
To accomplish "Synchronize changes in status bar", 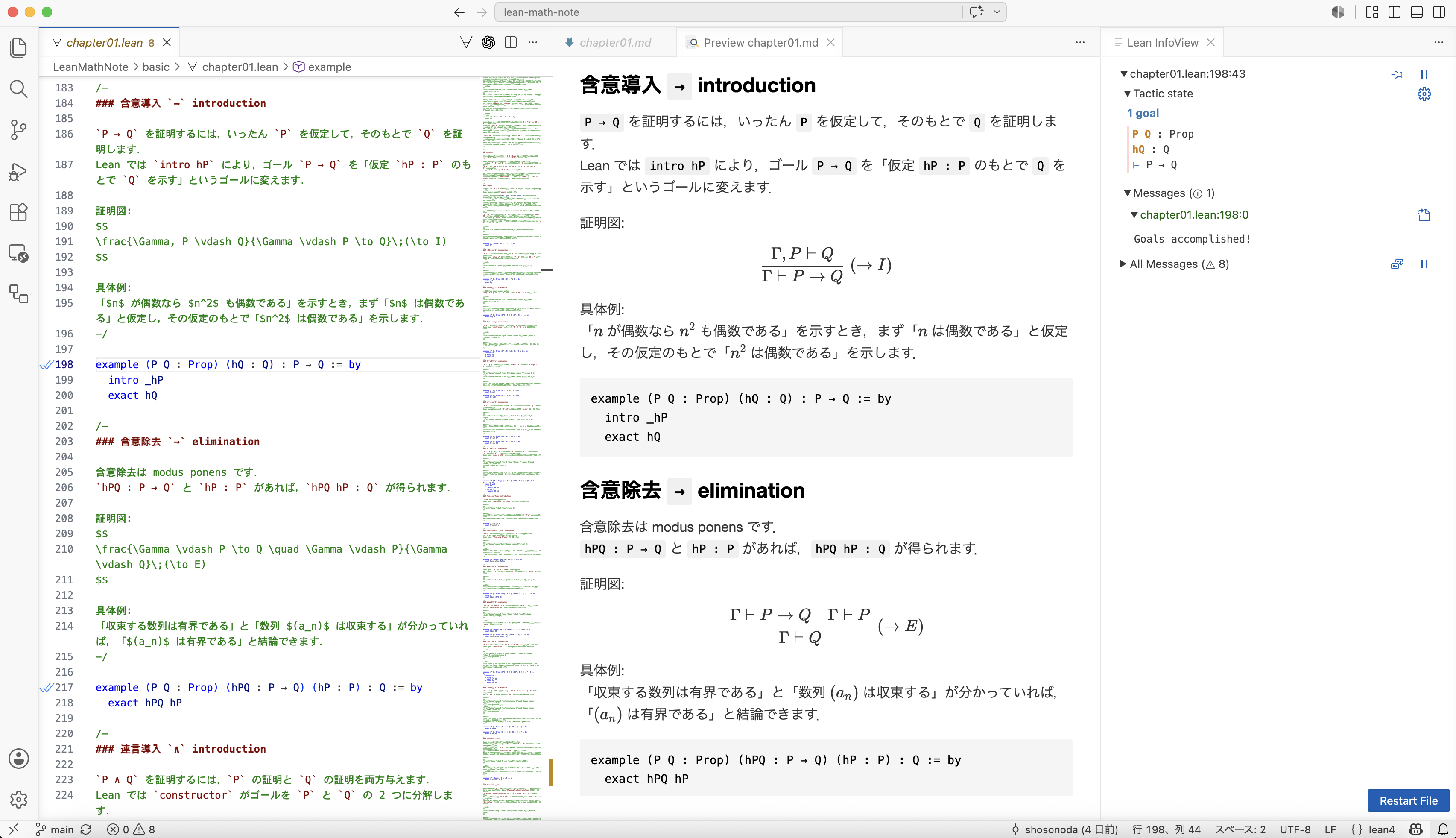I will [86, 829].
